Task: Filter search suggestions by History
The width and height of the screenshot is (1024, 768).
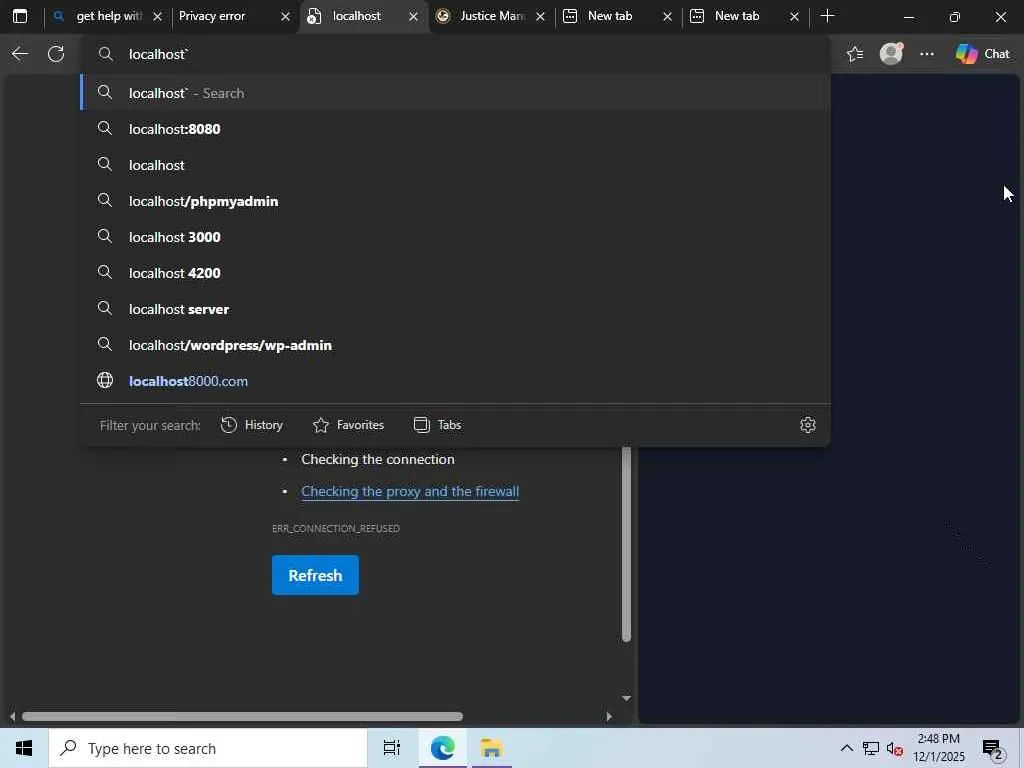Action: 252,425
